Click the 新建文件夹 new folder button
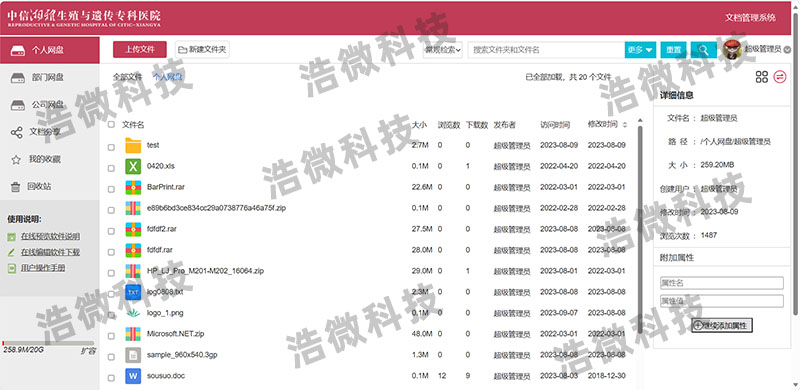Screen dimensions: 800x390 pos(202,50)
